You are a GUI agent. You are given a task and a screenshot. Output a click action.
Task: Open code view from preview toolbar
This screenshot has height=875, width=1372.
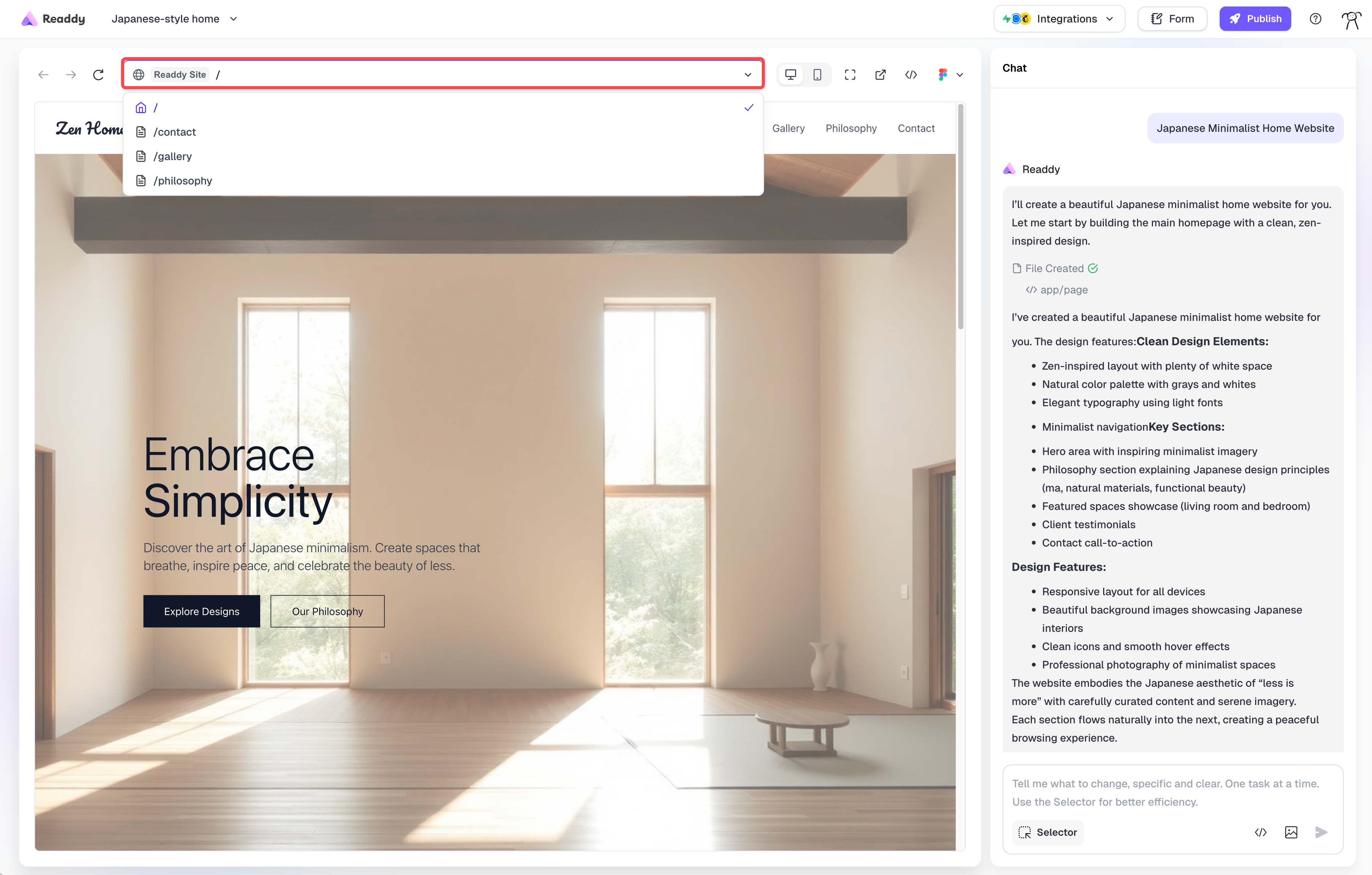click(x=910, y=75)
